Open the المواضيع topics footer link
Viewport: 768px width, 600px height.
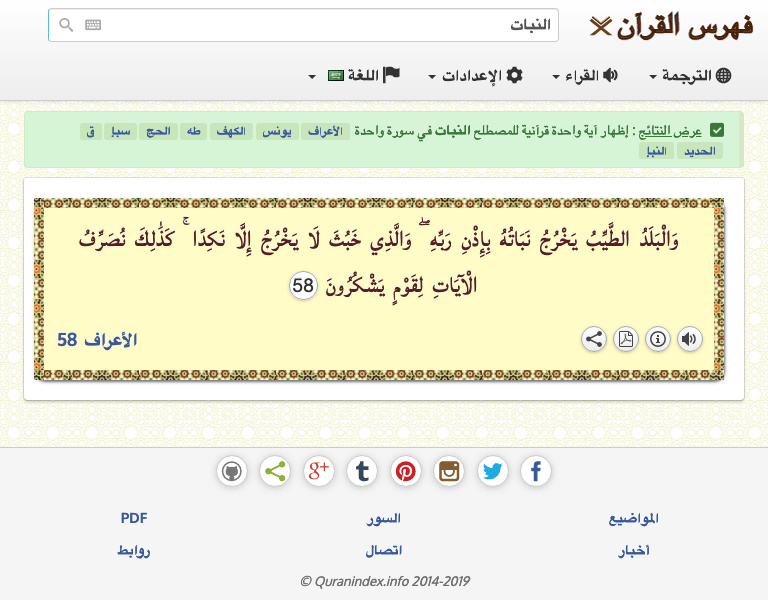[x=634, y=519]
